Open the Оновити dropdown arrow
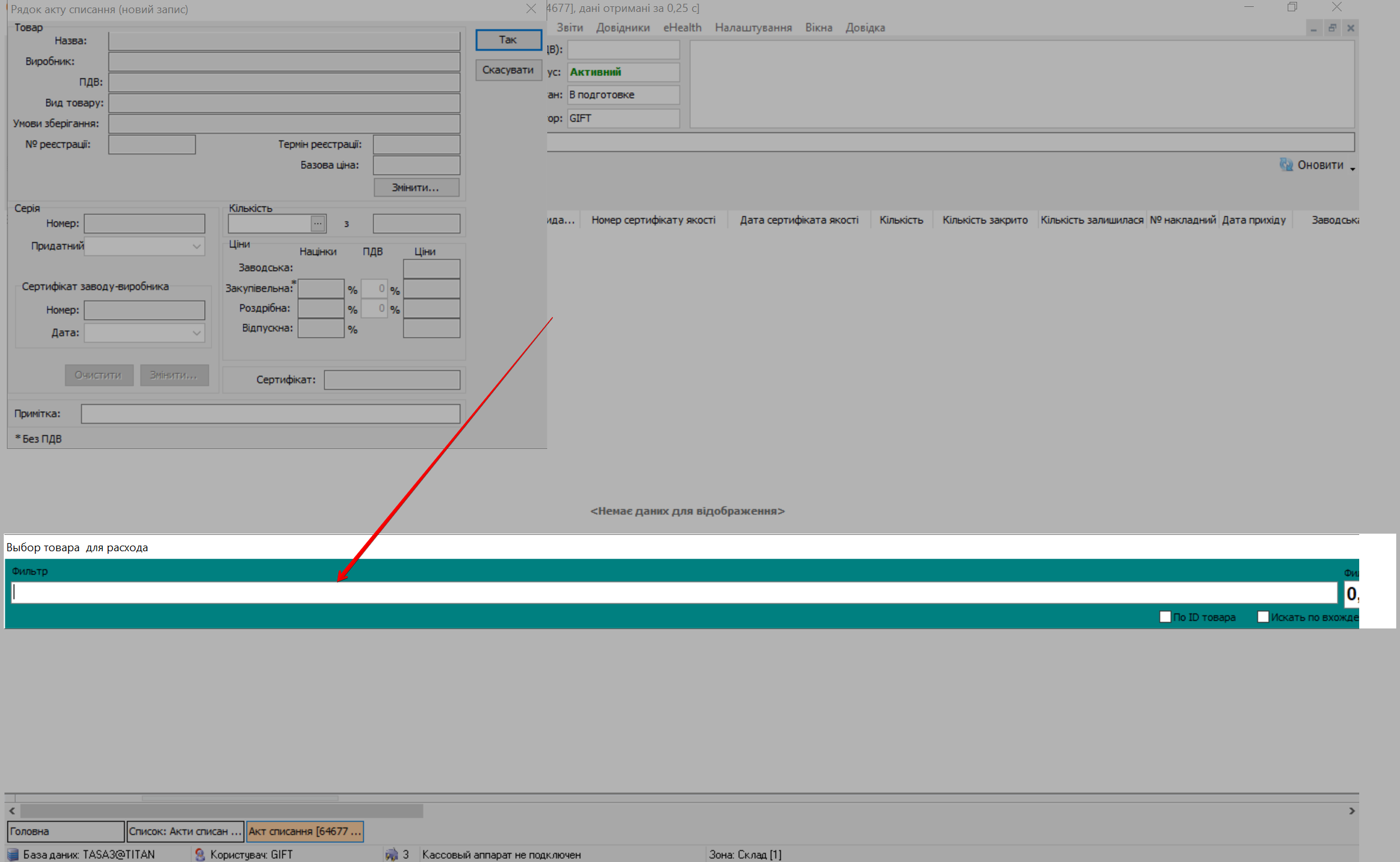 pyautogui.click(x=1352, y=168)
